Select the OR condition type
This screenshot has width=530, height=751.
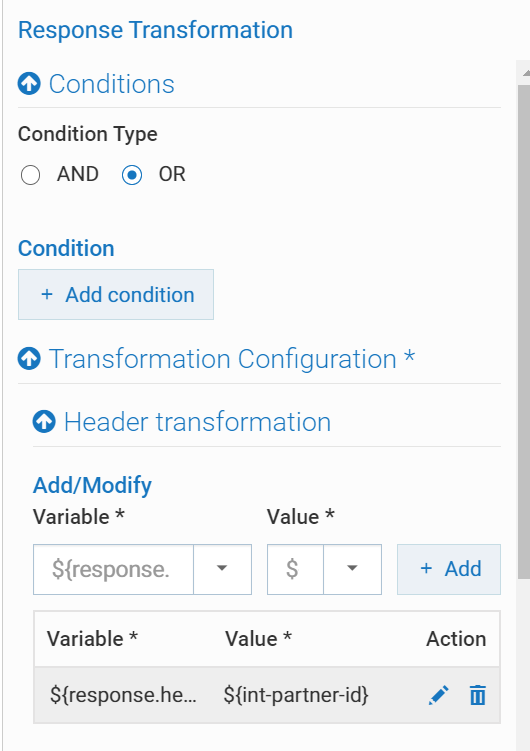(132, 175)
